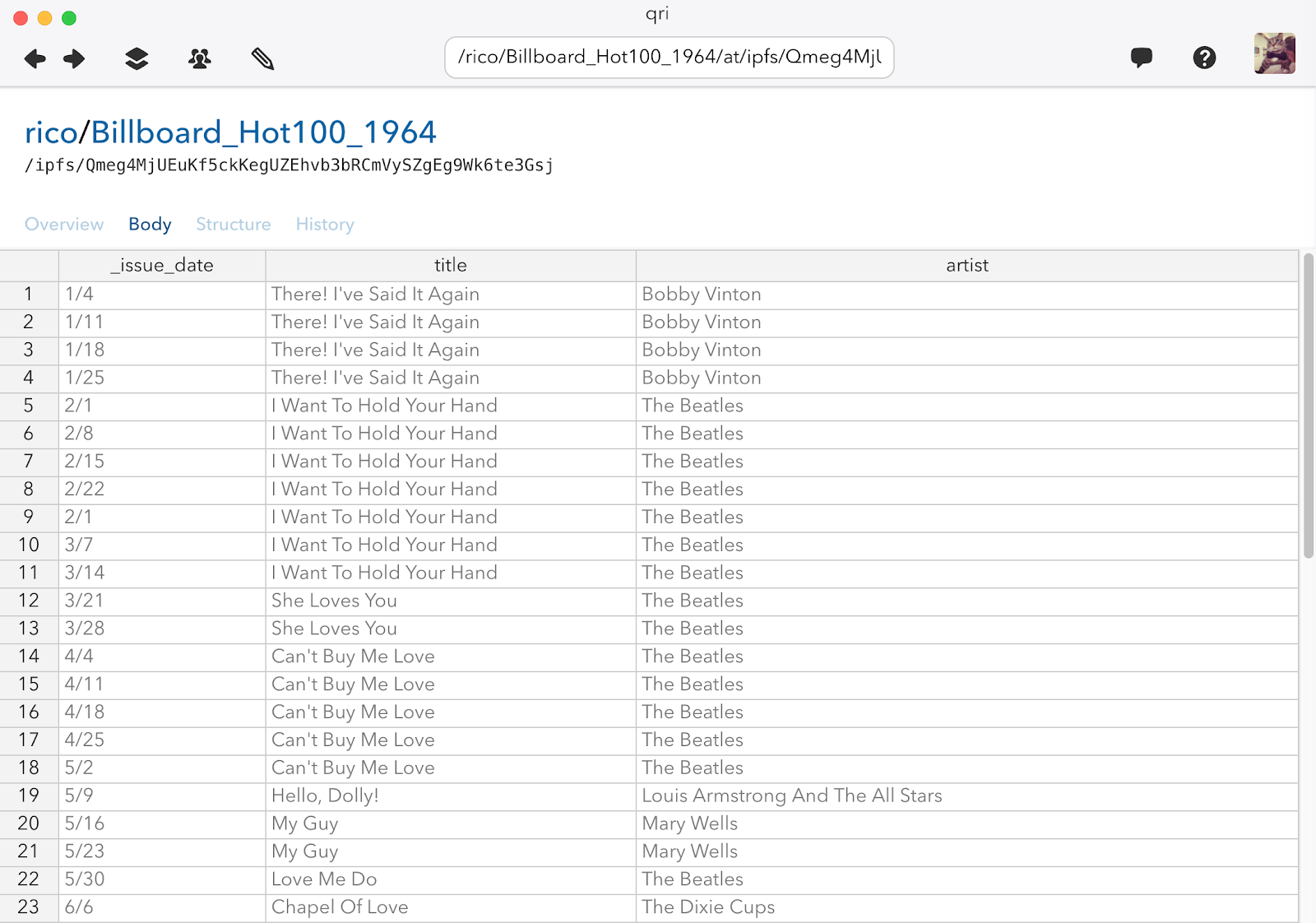Image resolution: width=1316 pixels, height=923 pixels.
Task: Open the Billboard_Hot100_1964 dataset link
Action: click(263, 132)
